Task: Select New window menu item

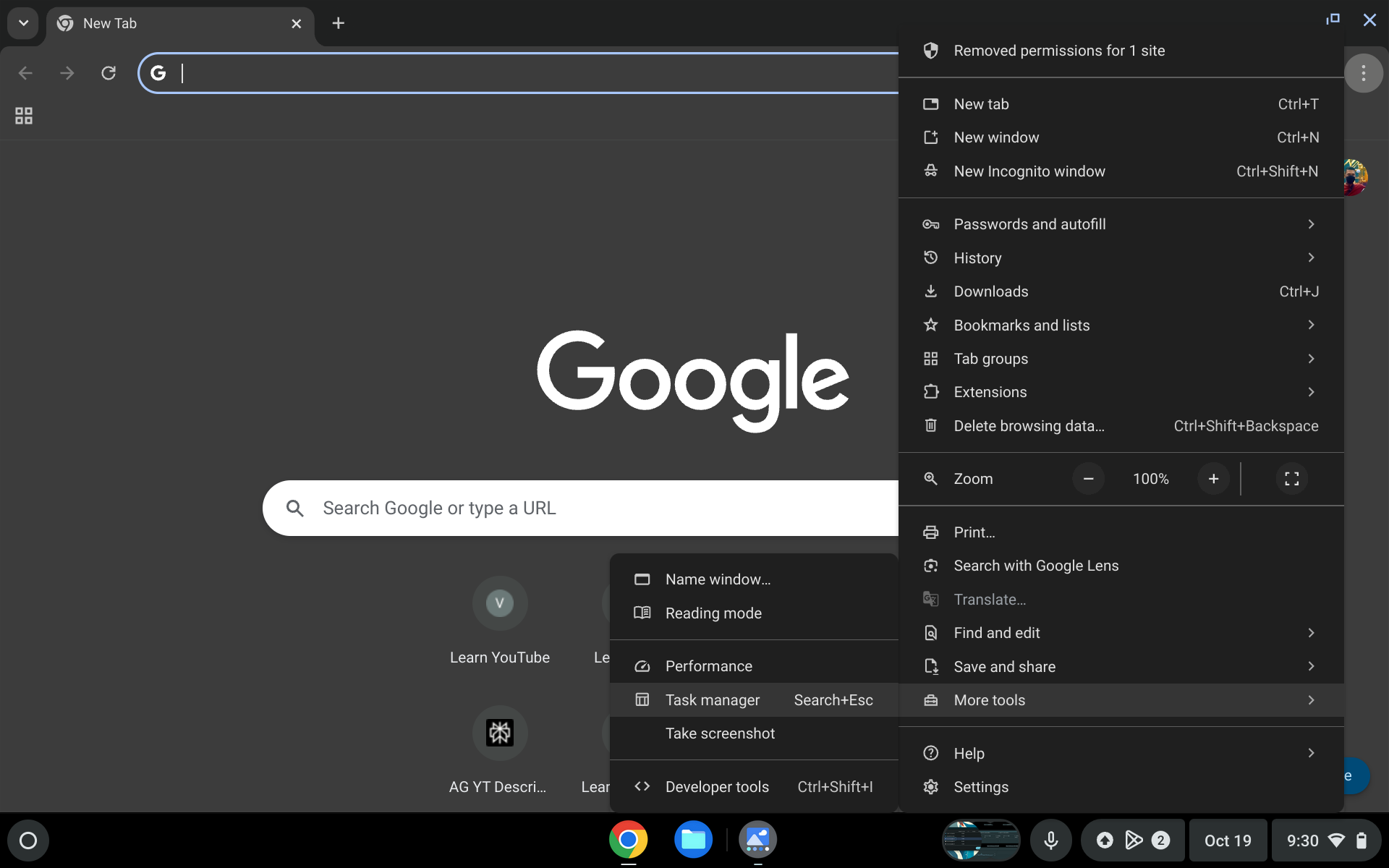Action: [x=1121, y=137]
